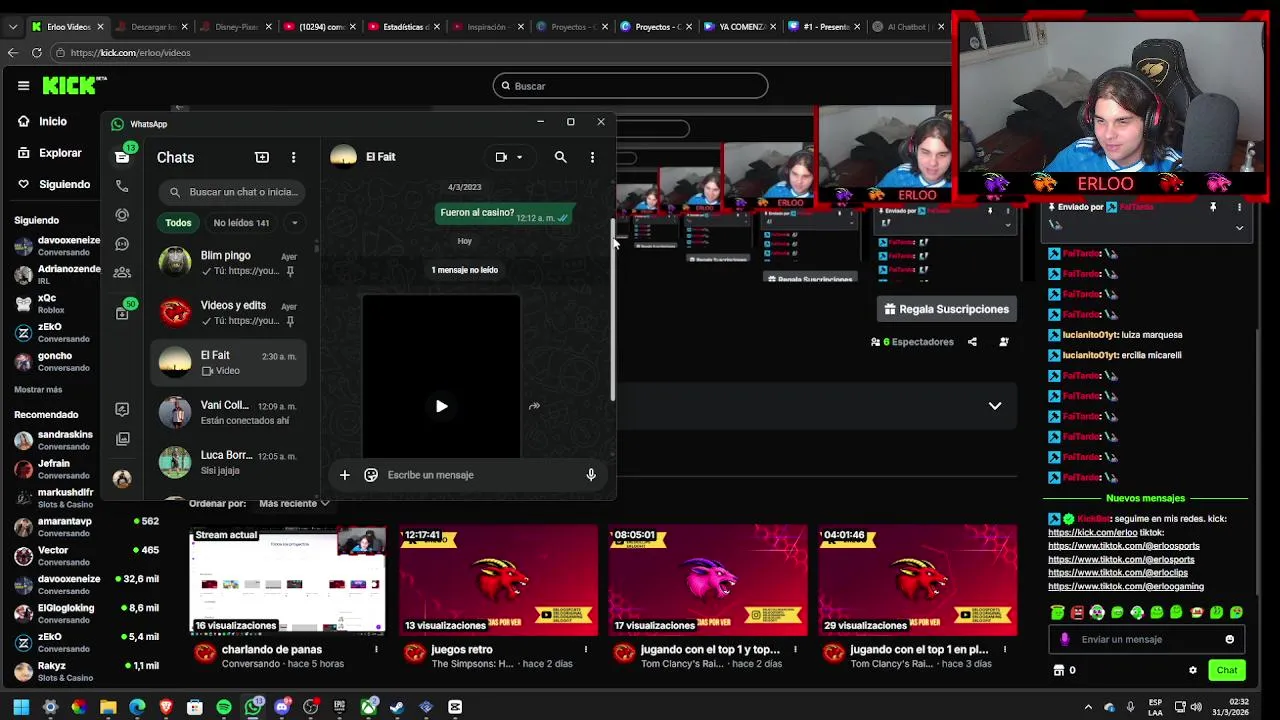Open Vani Coll... chat
The width and height of the screenshot is (1280, 720).
tap(229, 412)
